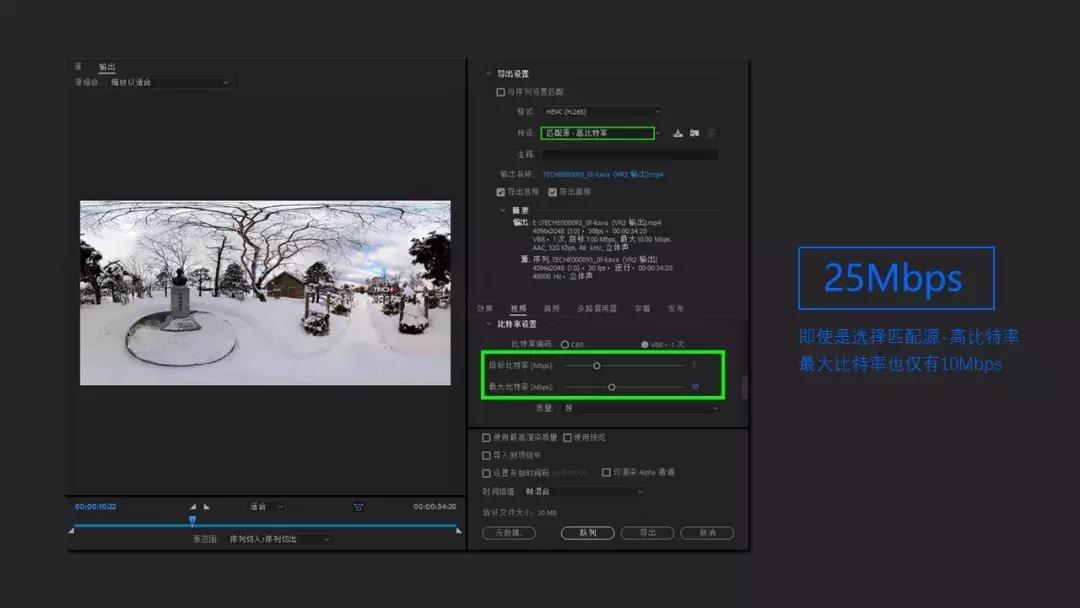Open the 格式 dropdown showing HEVC (H.265)

coord(600,111)
